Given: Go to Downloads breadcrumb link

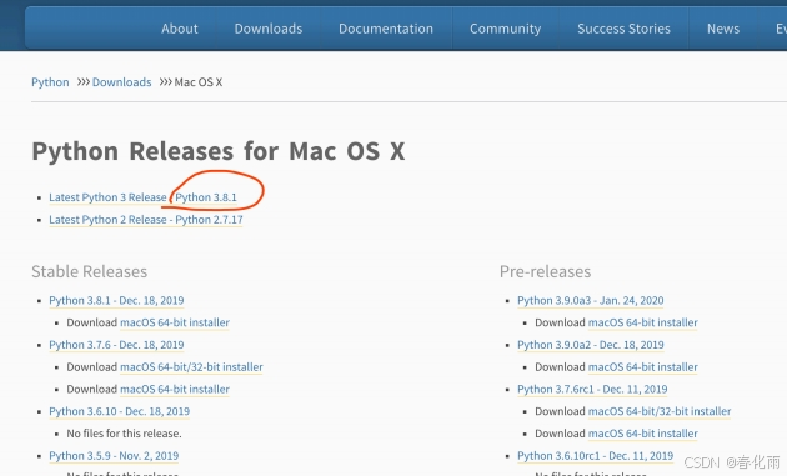Looking at the screenshot, I should (122, 82).
